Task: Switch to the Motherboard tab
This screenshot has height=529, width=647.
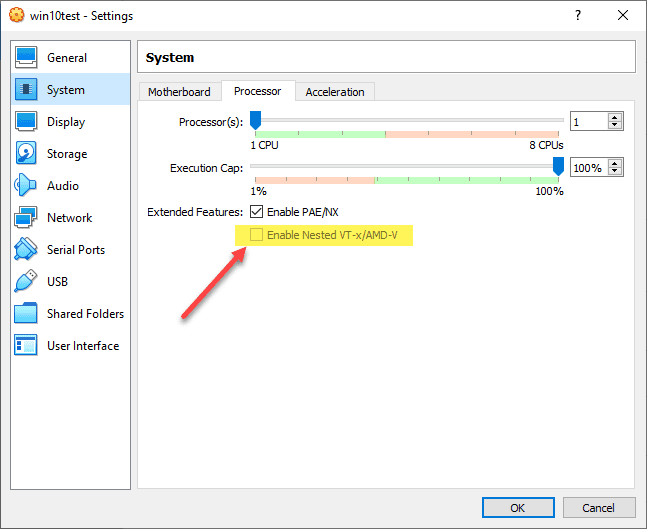Action: tap(179, 92)
